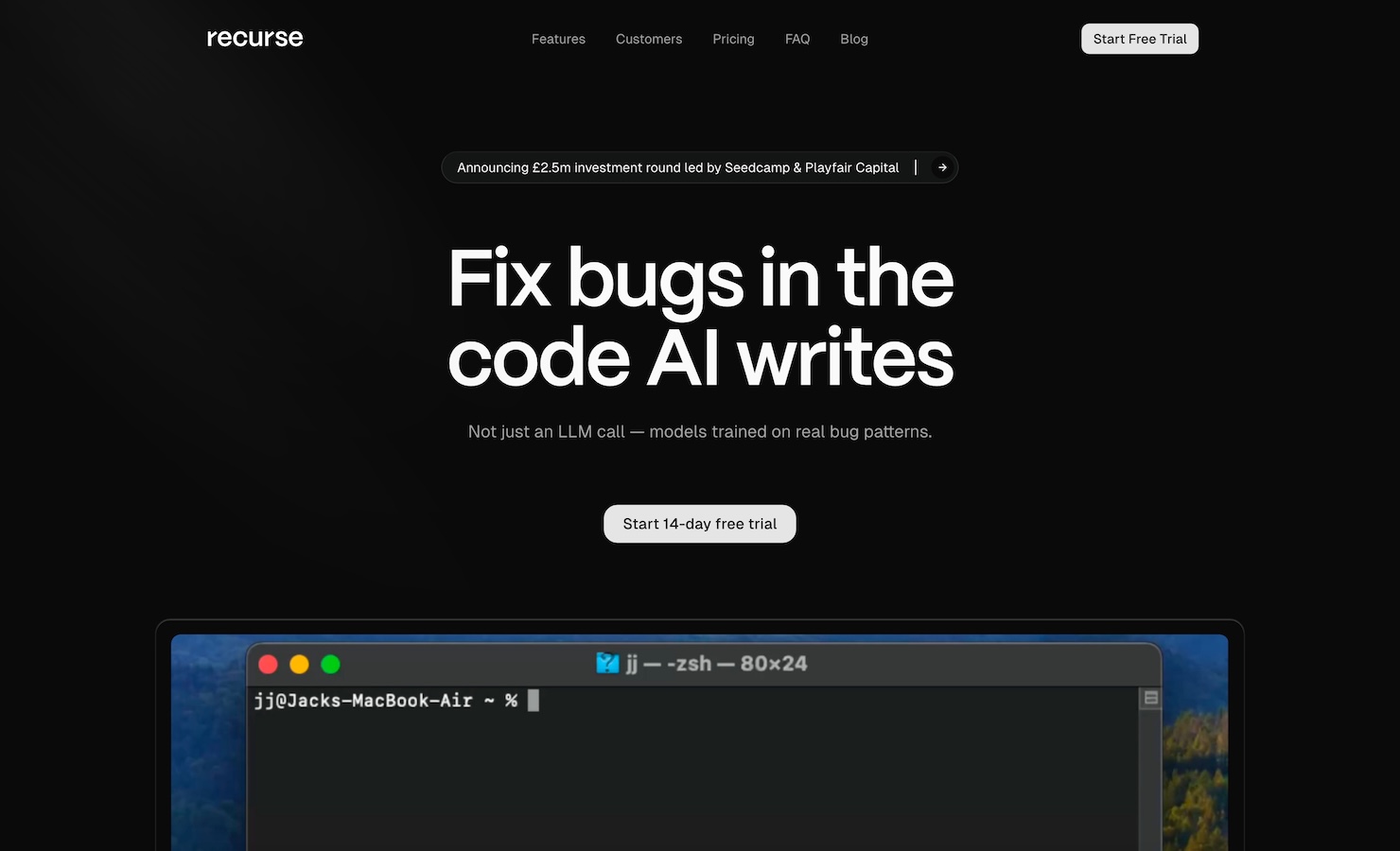Click the terminal demo video area
Viewport: 1400px width, 851px height.
click(x=700, y=742)
